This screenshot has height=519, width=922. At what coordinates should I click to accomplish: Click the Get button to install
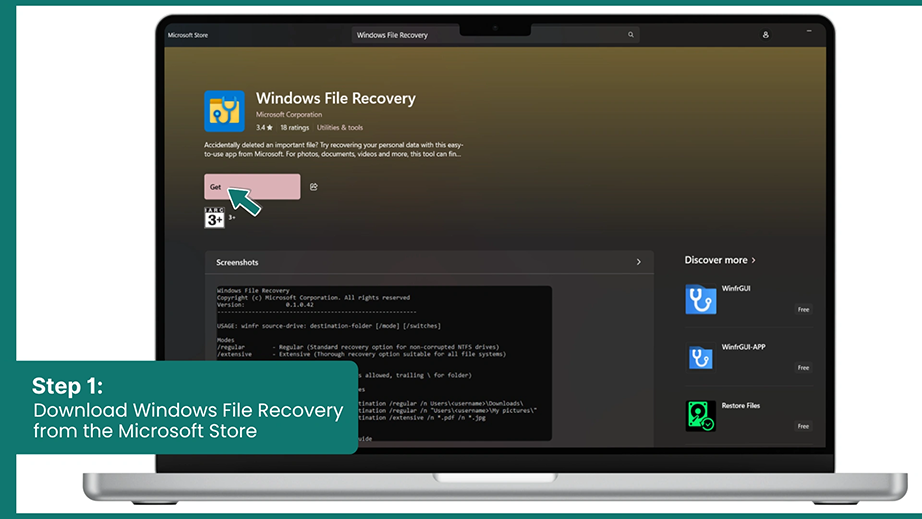tap(252, 186)
